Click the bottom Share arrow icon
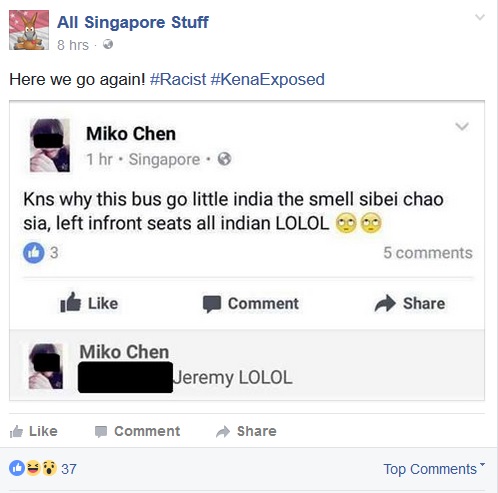498x493 pixels. tap(223, 431)
